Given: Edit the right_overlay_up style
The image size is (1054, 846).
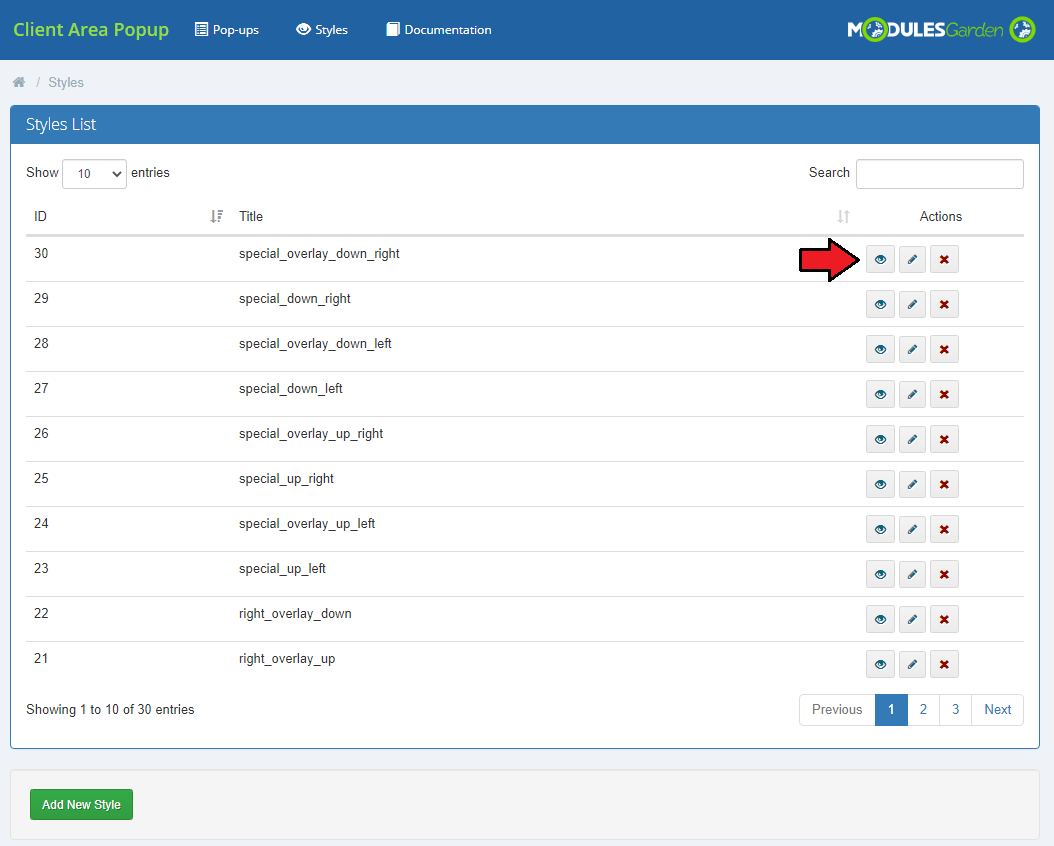Looking at the screenshot, I should coord(912,665).
